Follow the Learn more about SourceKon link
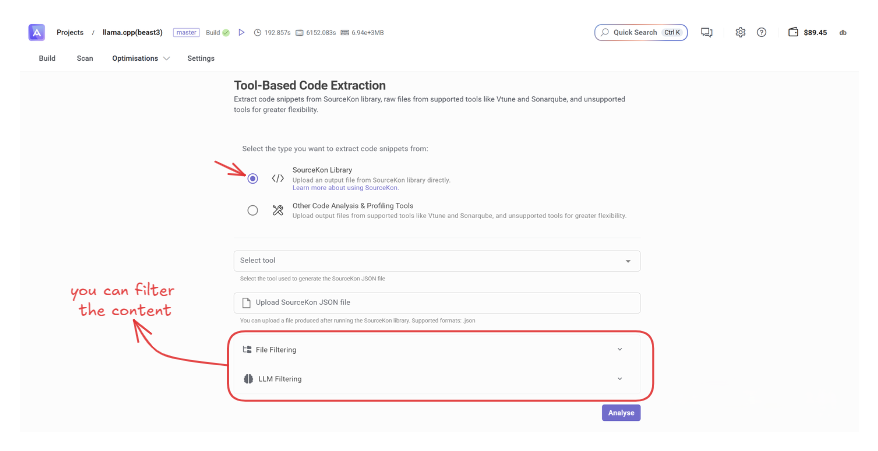Viewport: 878px width, 451px height. click(x=345, y=188)
